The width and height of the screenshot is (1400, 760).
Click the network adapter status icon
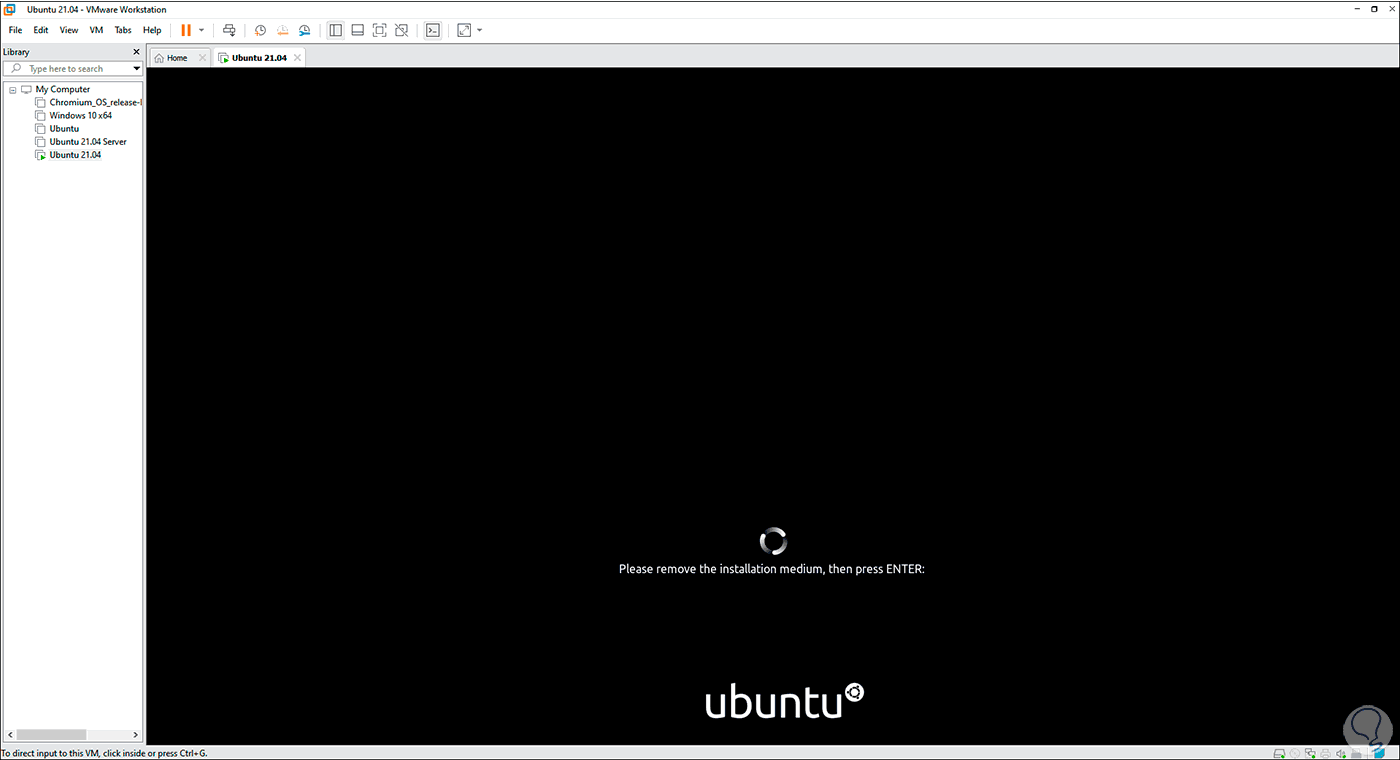click(1311, 753)
